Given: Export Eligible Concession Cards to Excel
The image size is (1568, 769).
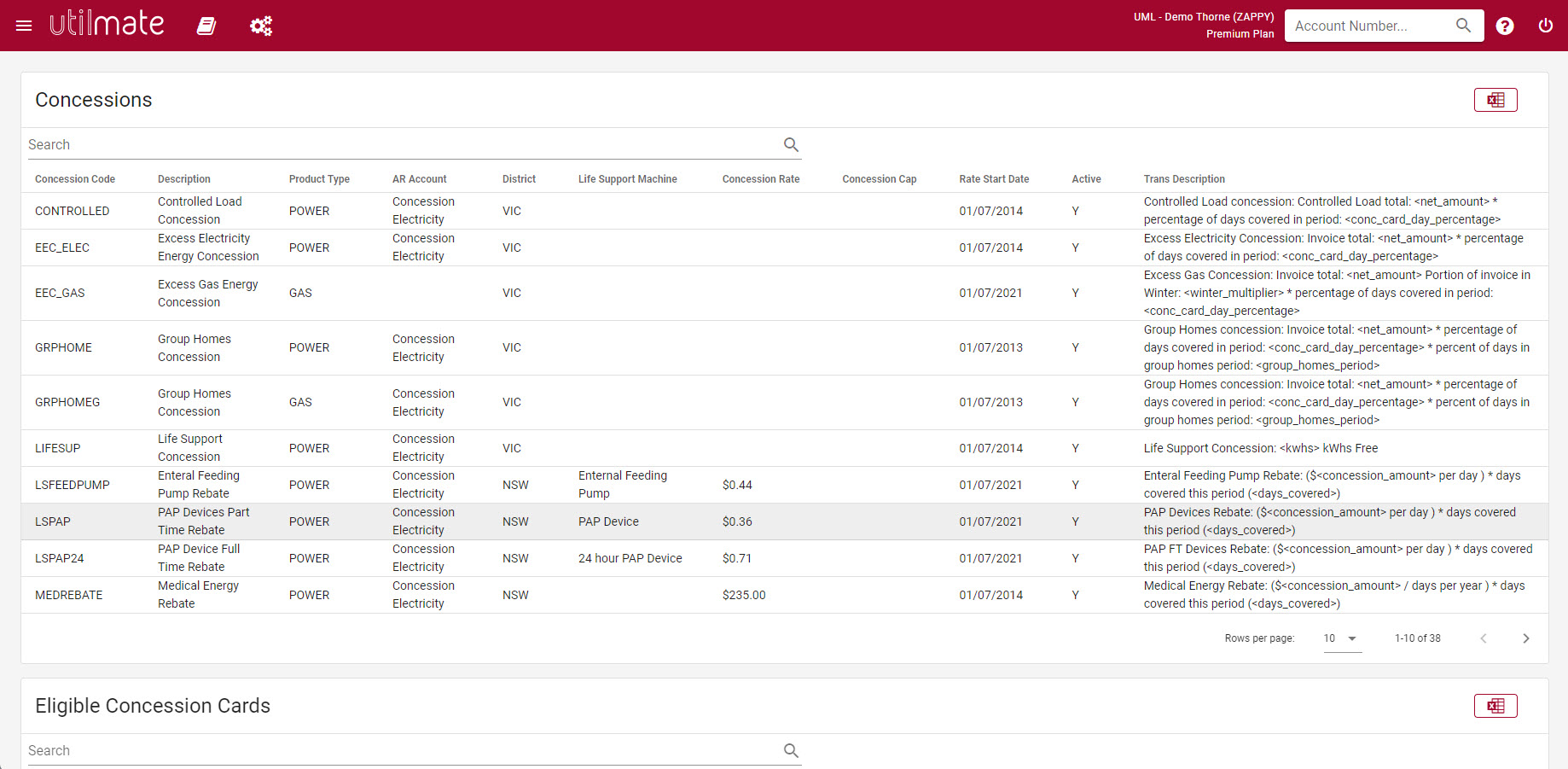Looking at the screenshot, I should (x=1495, y=706).
